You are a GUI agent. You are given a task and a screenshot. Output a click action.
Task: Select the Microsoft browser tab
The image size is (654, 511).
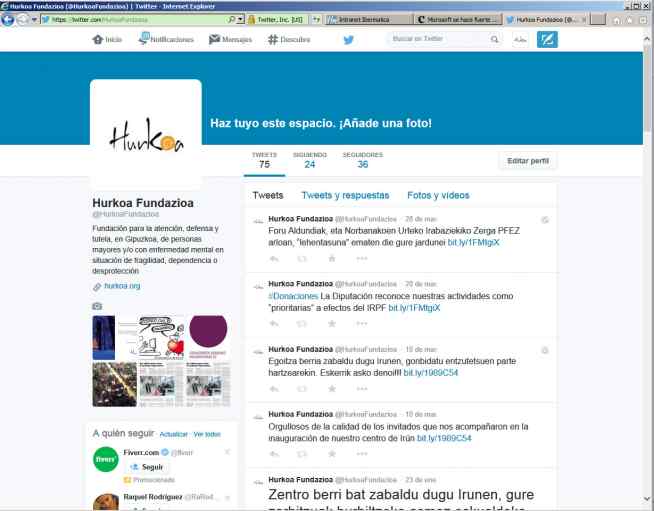pos(458,20)
